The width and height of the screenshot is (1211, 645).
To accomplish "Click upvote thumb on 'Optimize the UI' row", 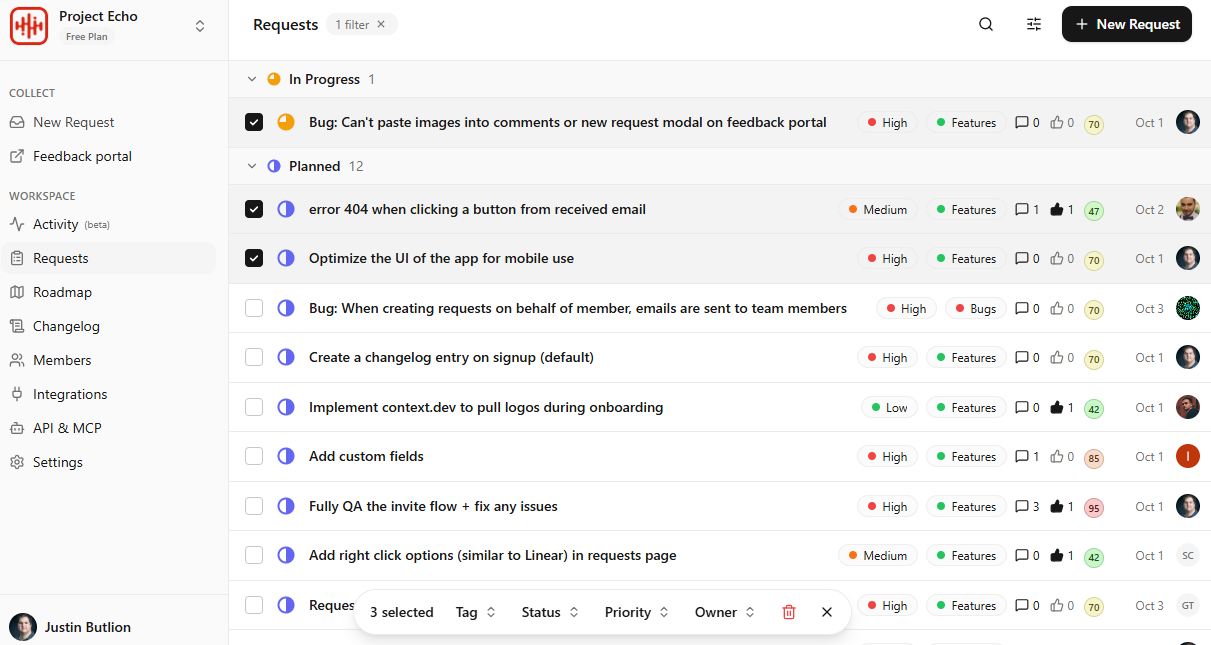I will coord(1056,258).
